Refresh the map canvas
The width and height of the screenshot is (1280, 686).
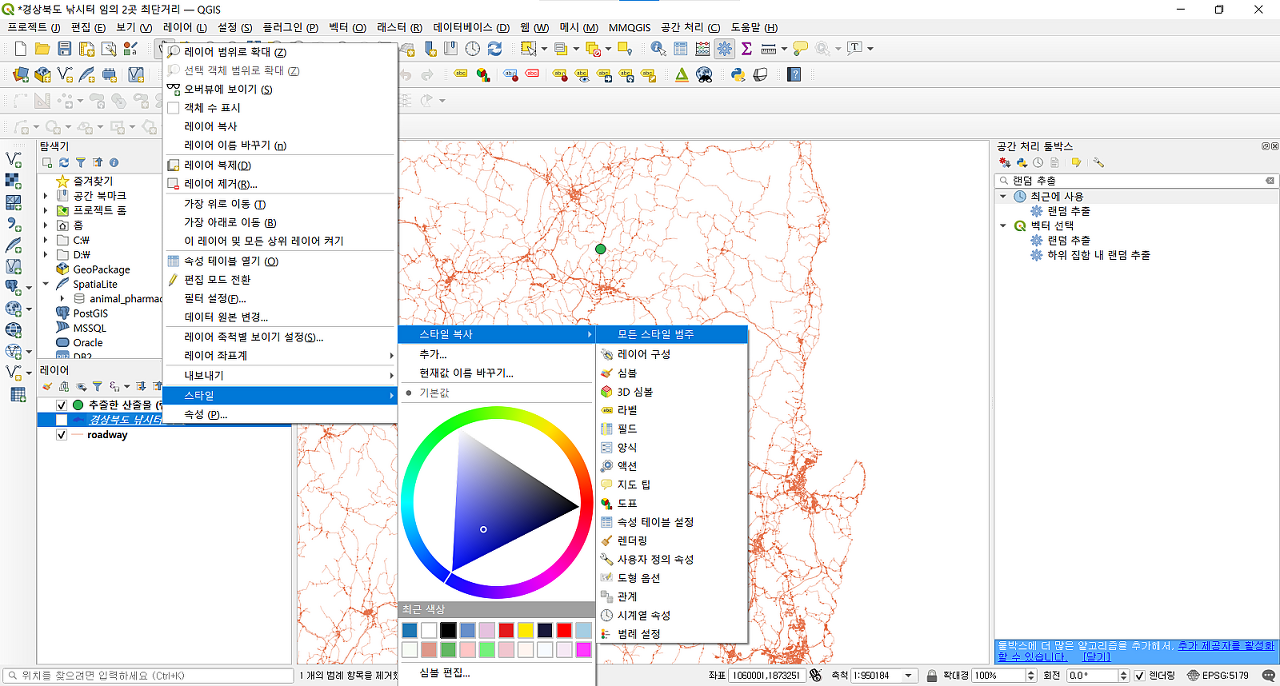click(494, 48)
